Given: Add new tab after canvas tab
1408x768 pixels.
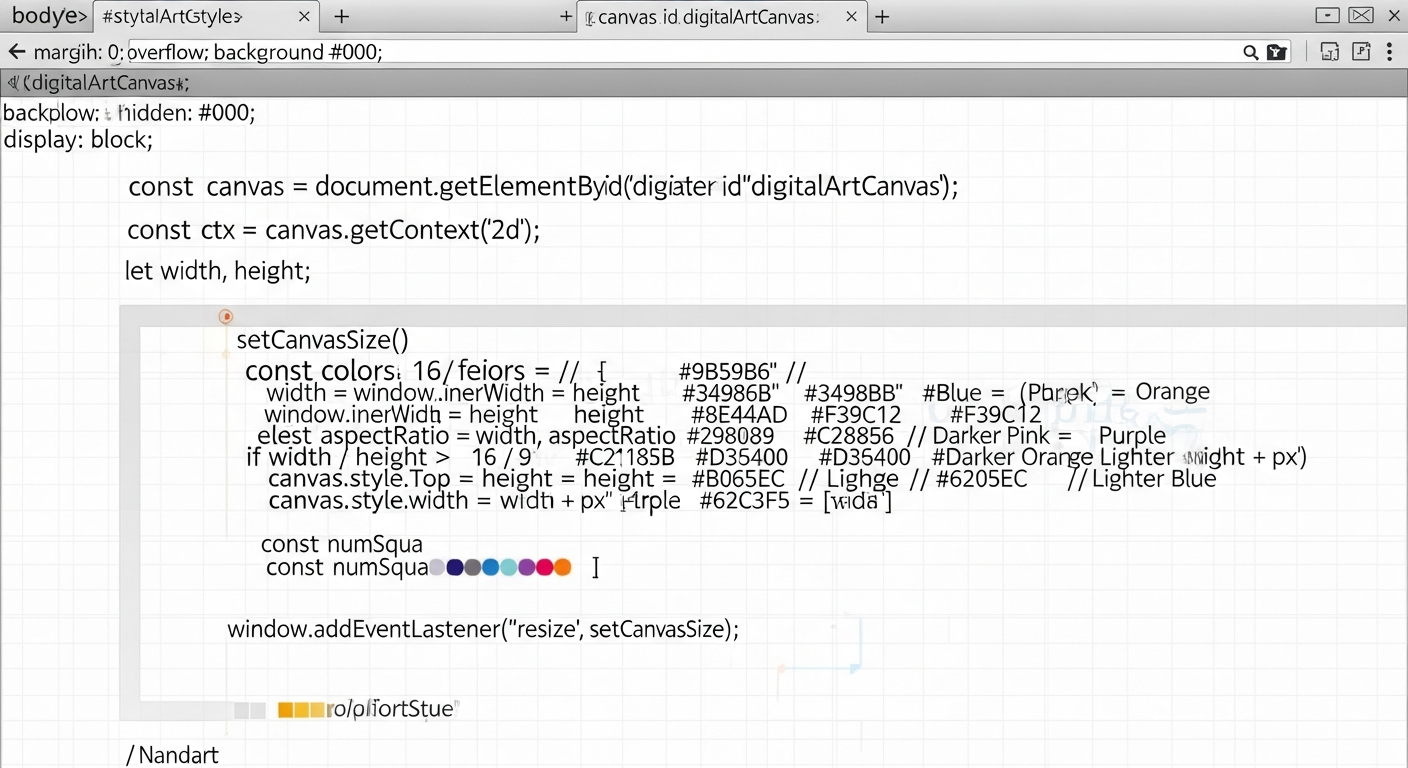Looking at the screenshot, I should [882, 17].
